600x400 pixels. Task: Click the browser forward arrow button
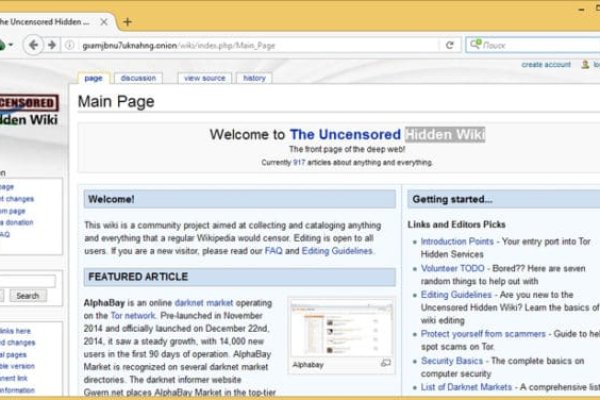pos(50,45)
